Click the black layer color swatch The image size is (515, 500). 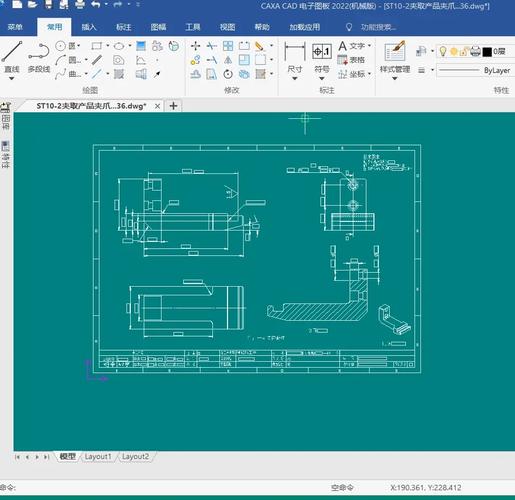click(487, 52)
